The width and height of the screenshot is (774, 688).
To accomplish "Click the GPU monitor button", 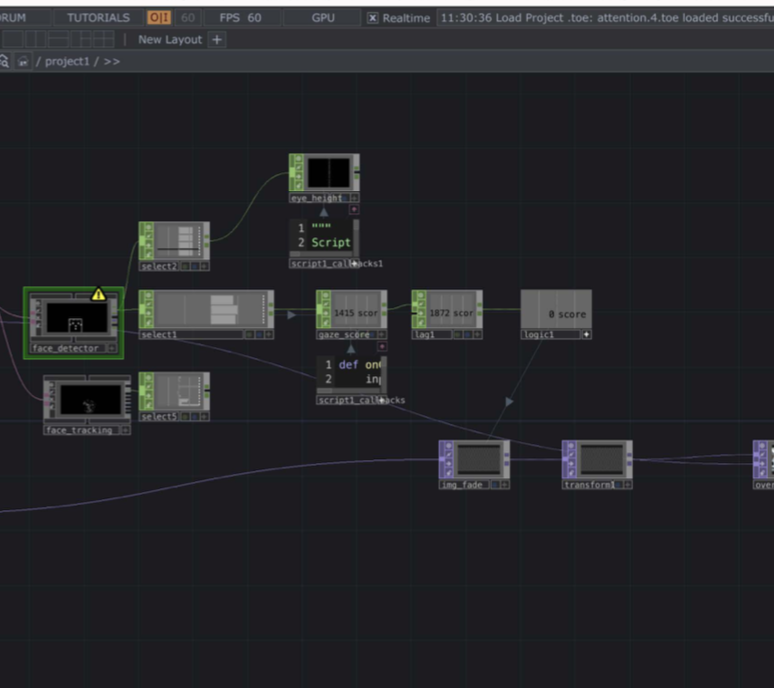I will (x=323, y=18).
